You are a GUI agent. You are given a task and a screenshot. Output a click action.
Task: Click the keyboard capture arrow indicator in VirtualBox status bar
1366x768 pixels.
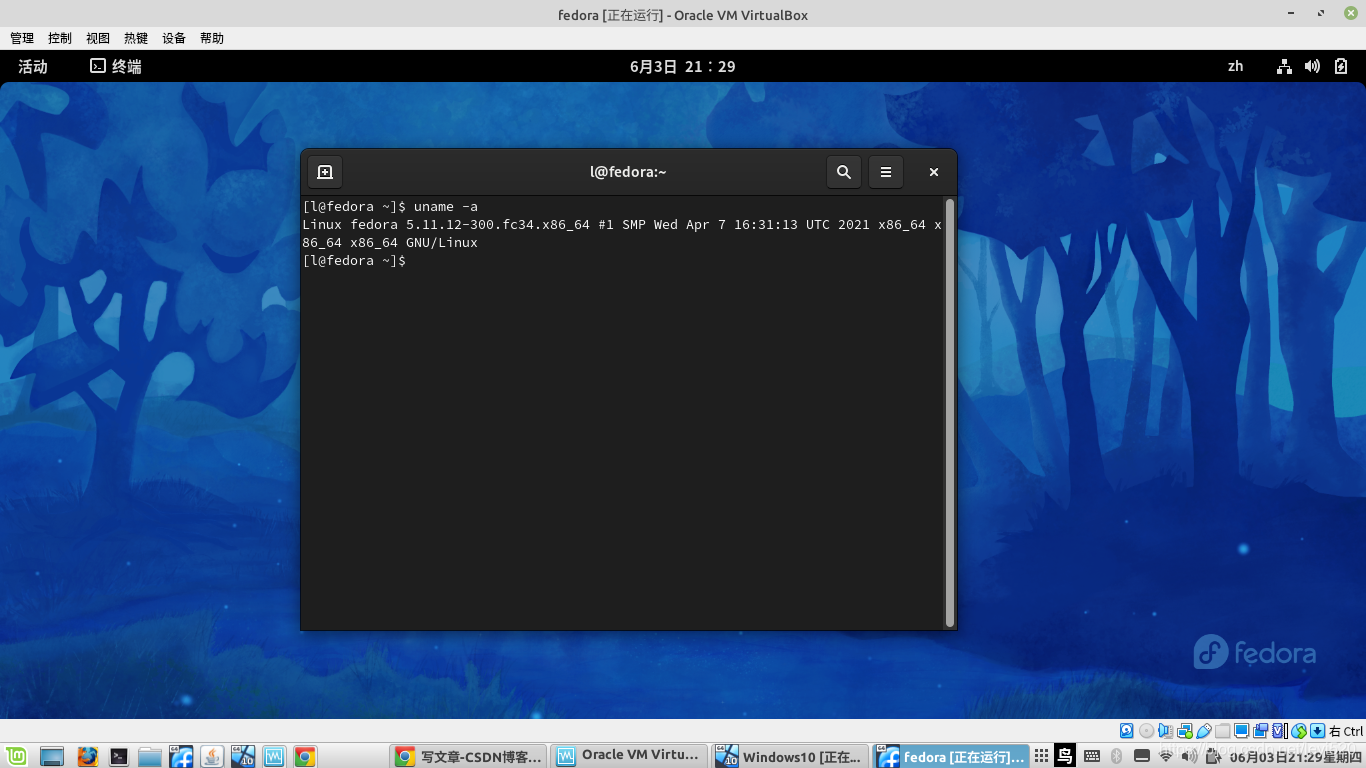[x=1317, y=731]
